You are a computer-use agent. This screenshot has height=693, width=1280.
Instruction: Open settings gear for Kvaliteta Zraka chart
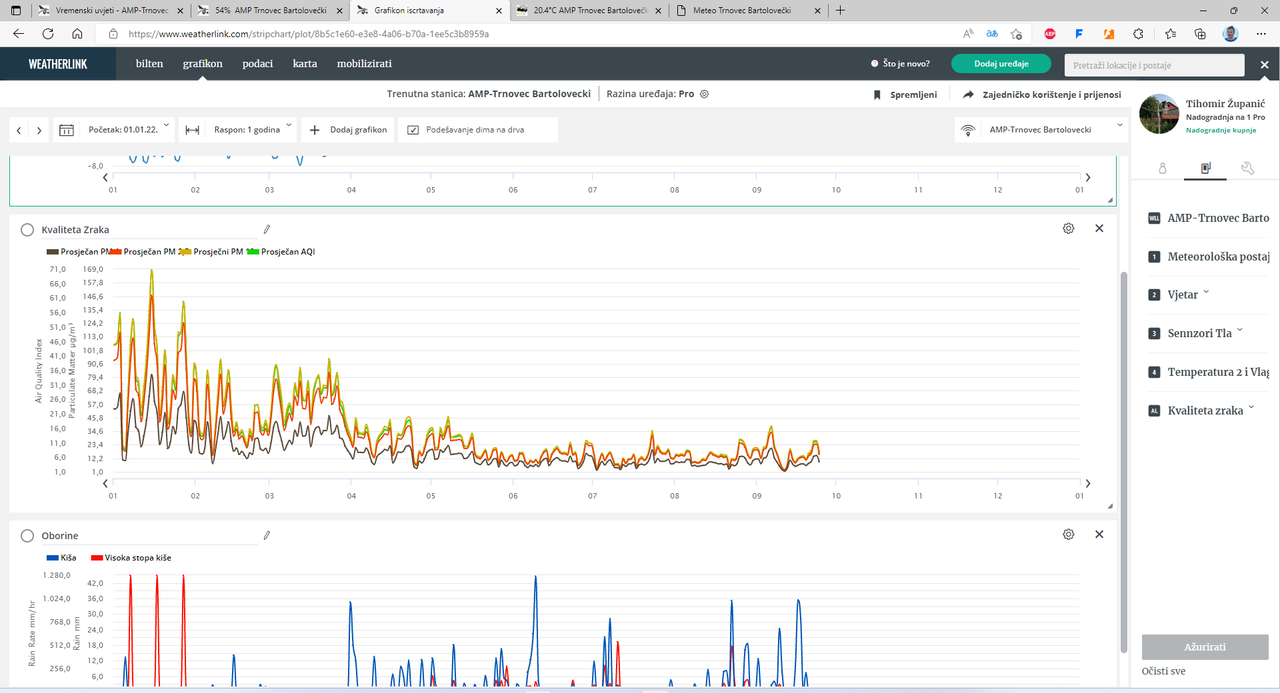click(1068, 228)
